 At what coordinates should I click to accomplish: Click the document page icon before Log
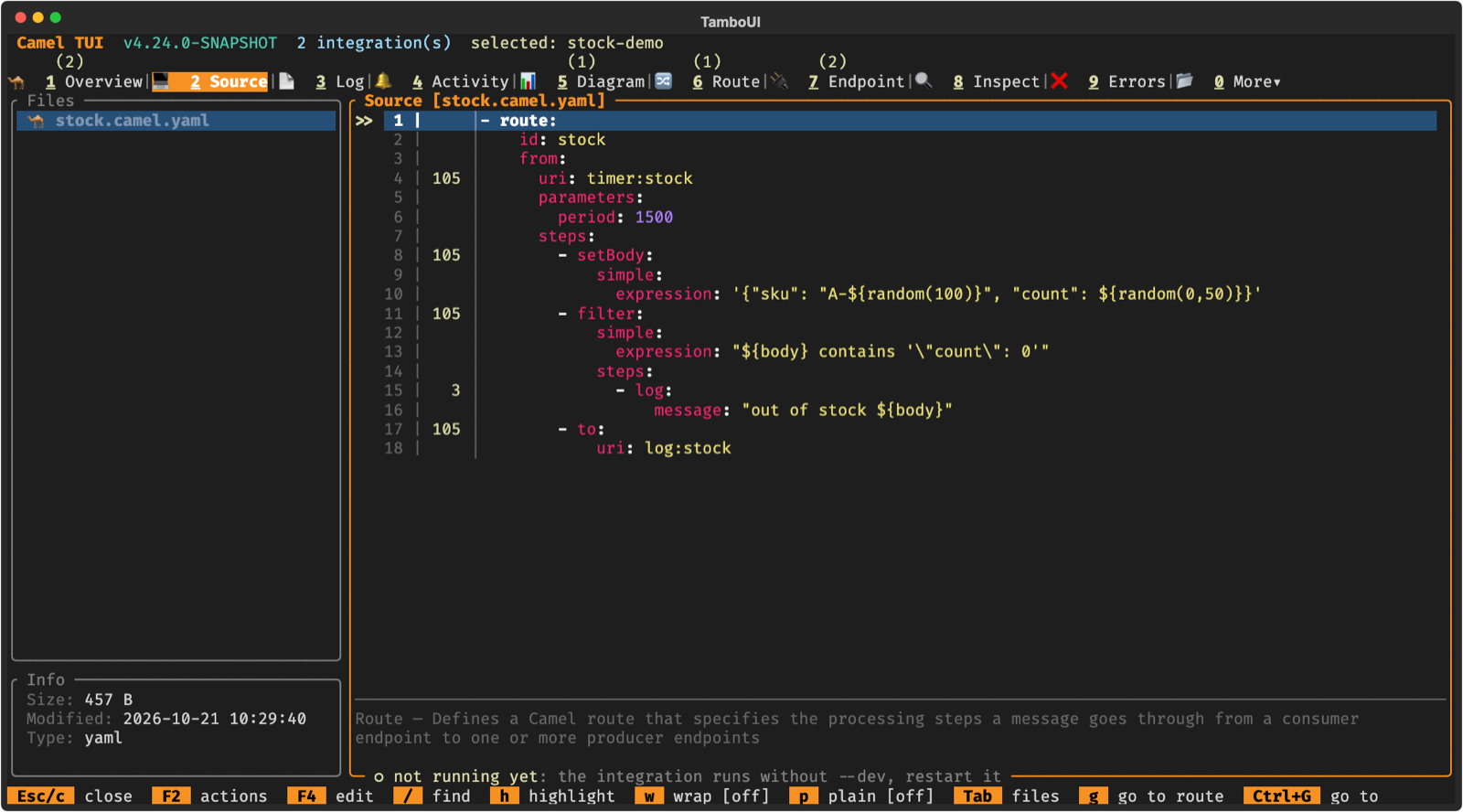(286, 81)
